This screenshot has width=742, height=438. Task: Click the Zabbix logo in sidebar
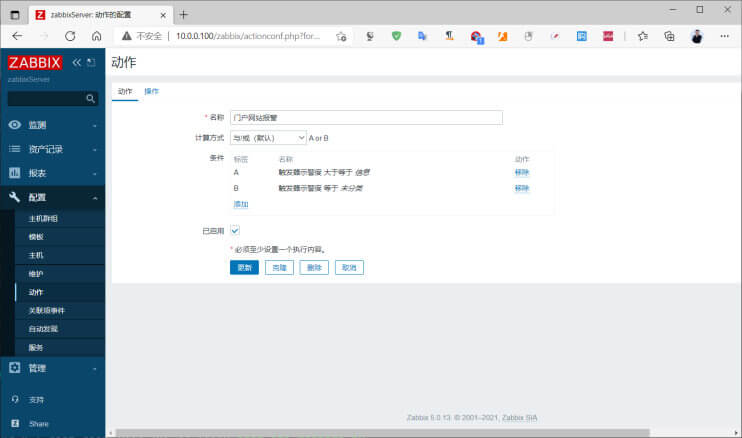(x=35, y=62)
